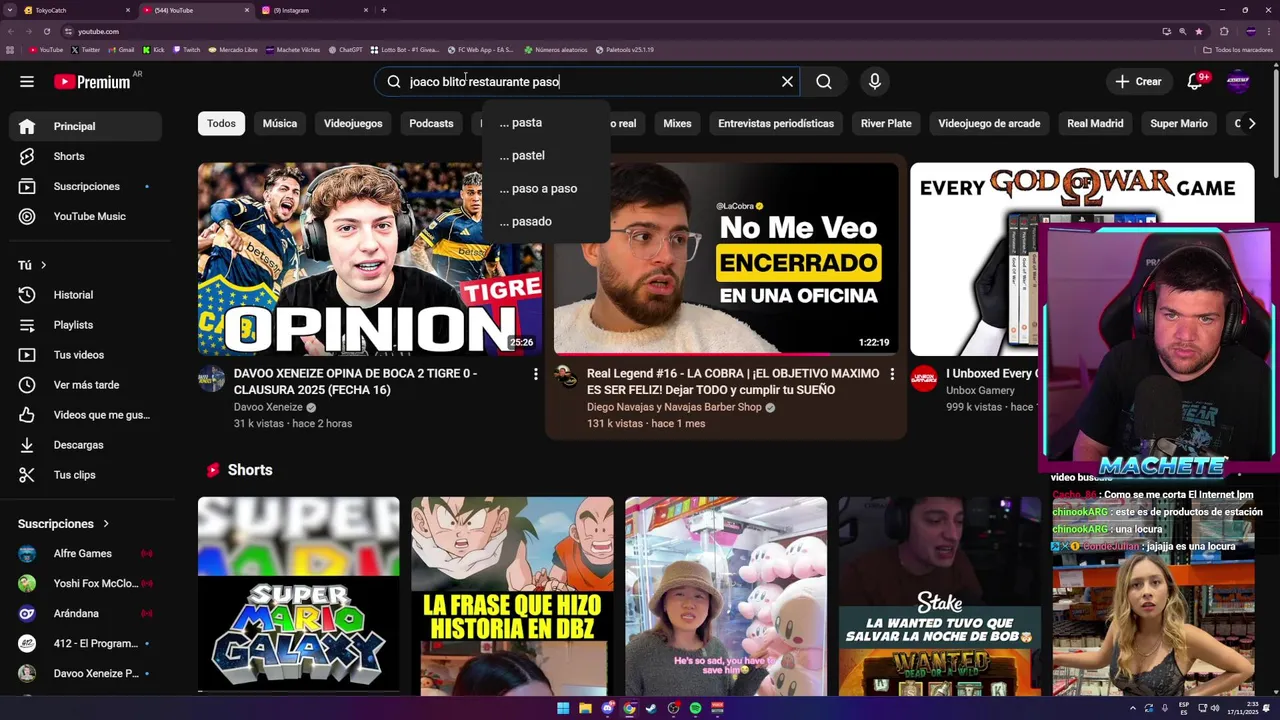Go to Principal in the sidebar
The image size is (1280, 720).
coord(85,126)
